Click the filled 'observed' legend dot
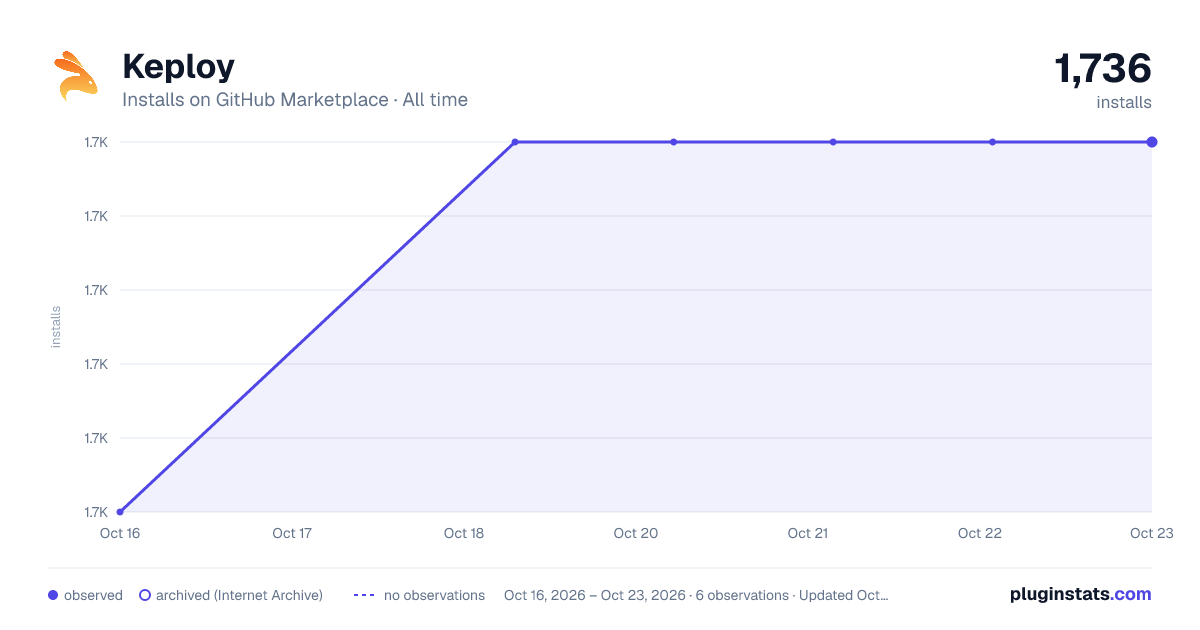This screenshot has width=1200, height=630. [53, 595]
